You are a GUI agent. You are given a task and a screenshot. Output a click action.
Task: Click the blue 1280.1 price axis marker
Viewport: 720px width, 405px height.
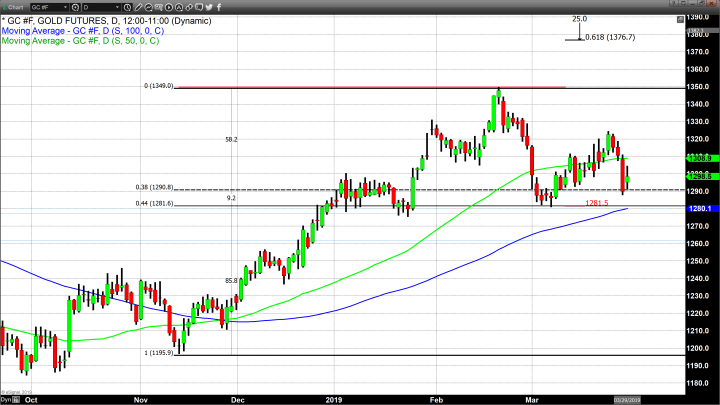pos(702,209)
